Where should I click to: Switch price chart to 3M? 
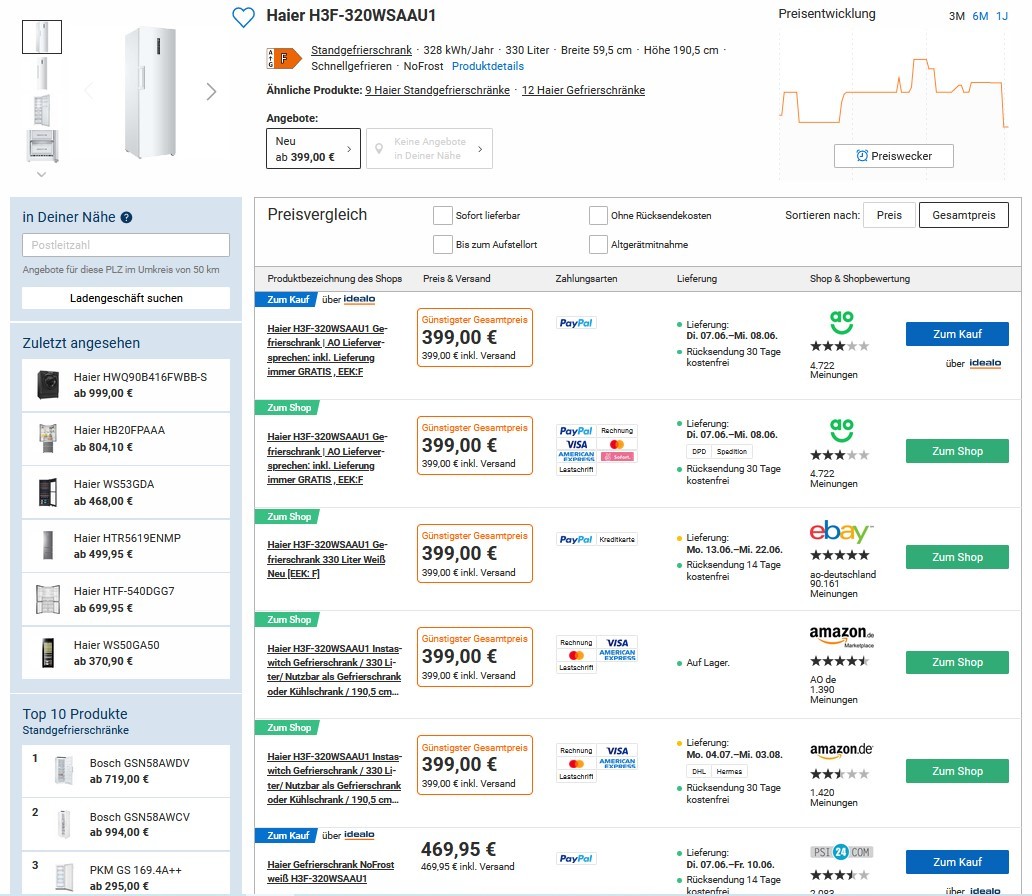(956, 16)
